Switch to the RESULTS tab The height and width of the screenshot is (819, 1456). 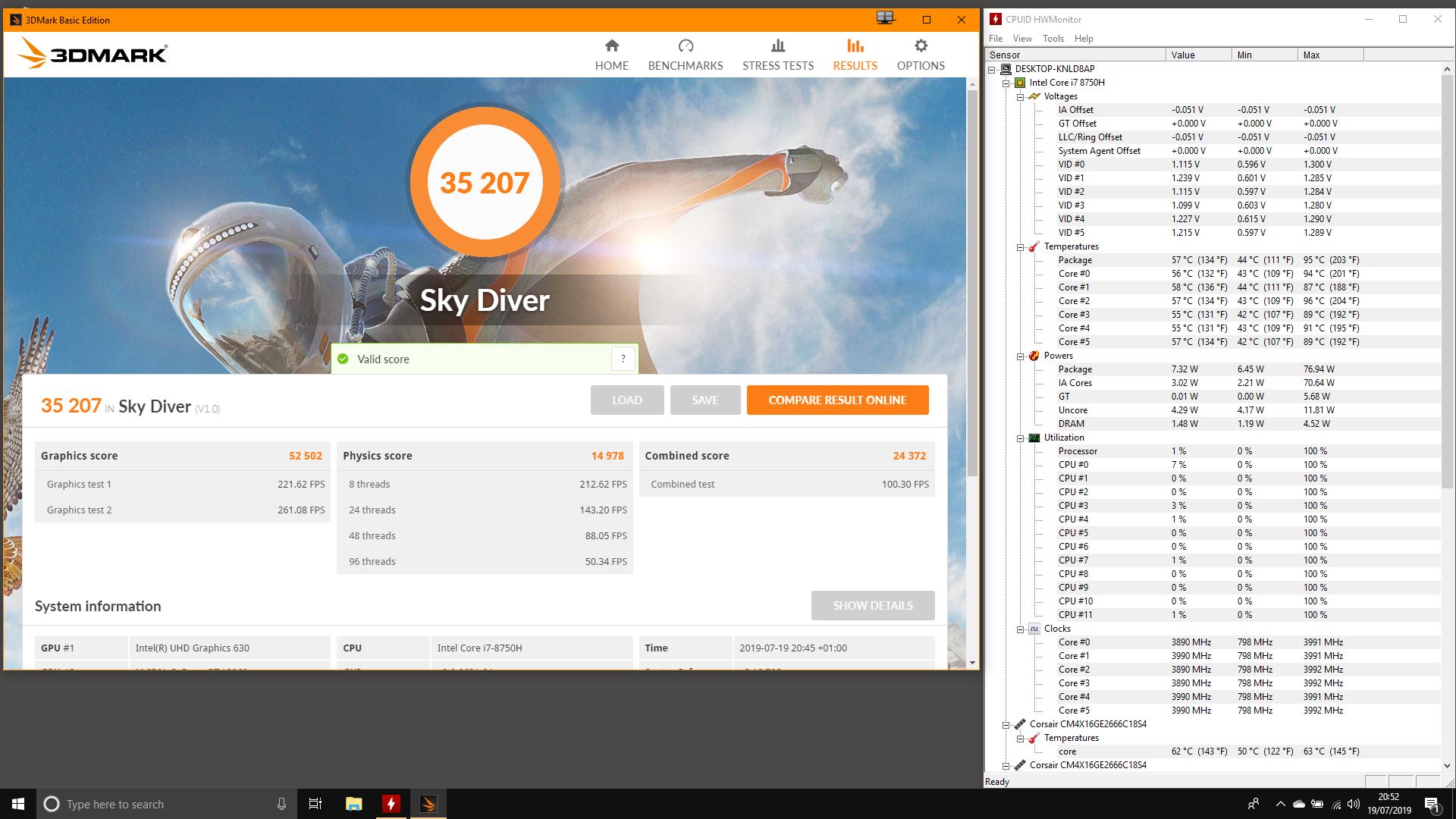(855, 55)
